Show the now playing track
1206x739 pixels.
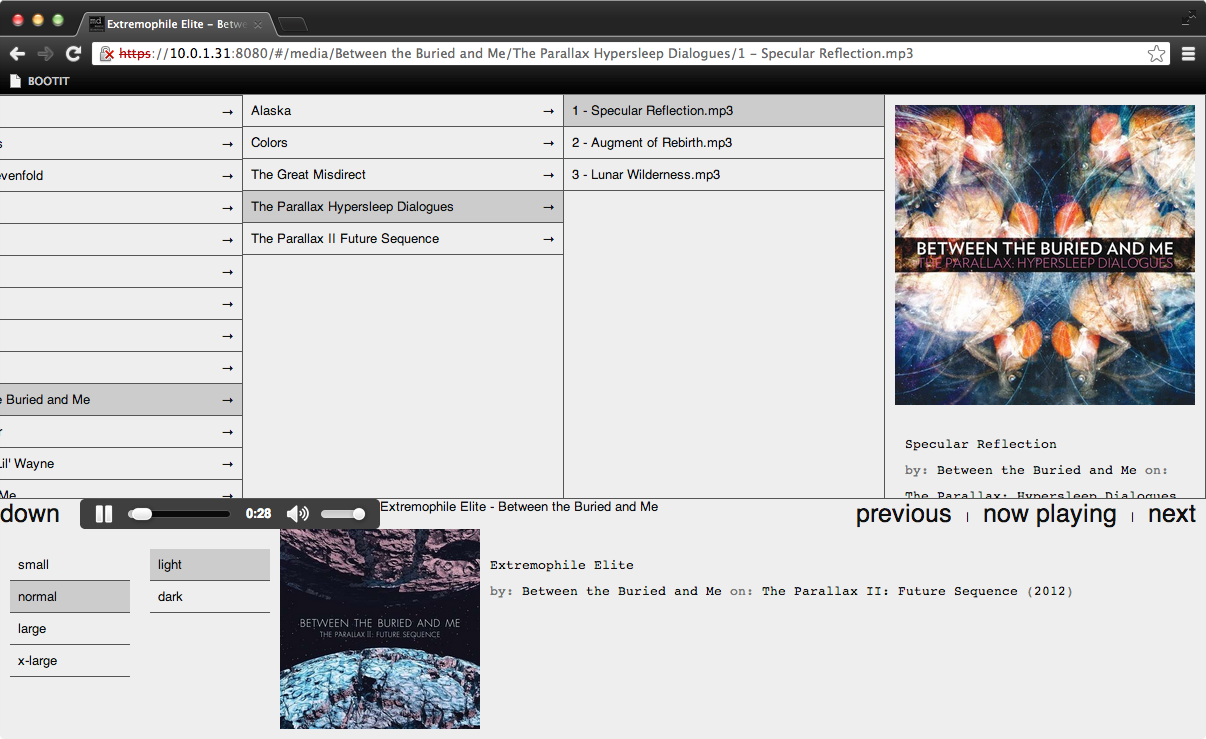1049,514
